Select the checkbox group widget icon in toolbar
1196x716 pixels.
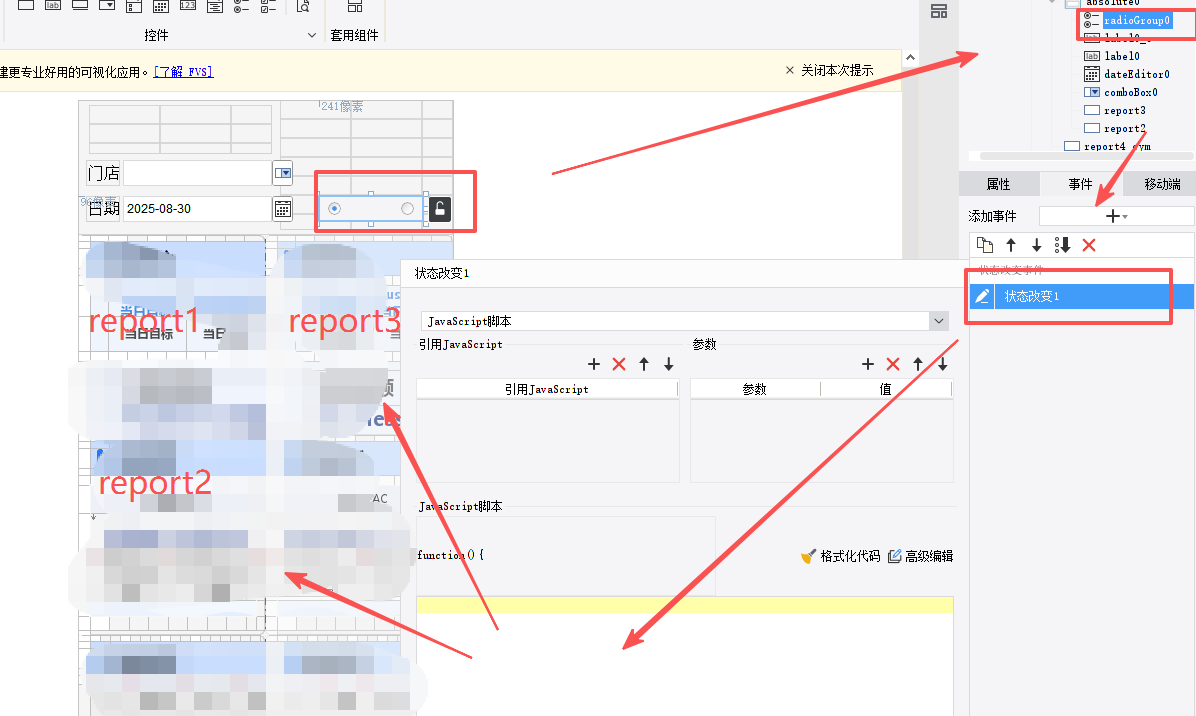268,6
